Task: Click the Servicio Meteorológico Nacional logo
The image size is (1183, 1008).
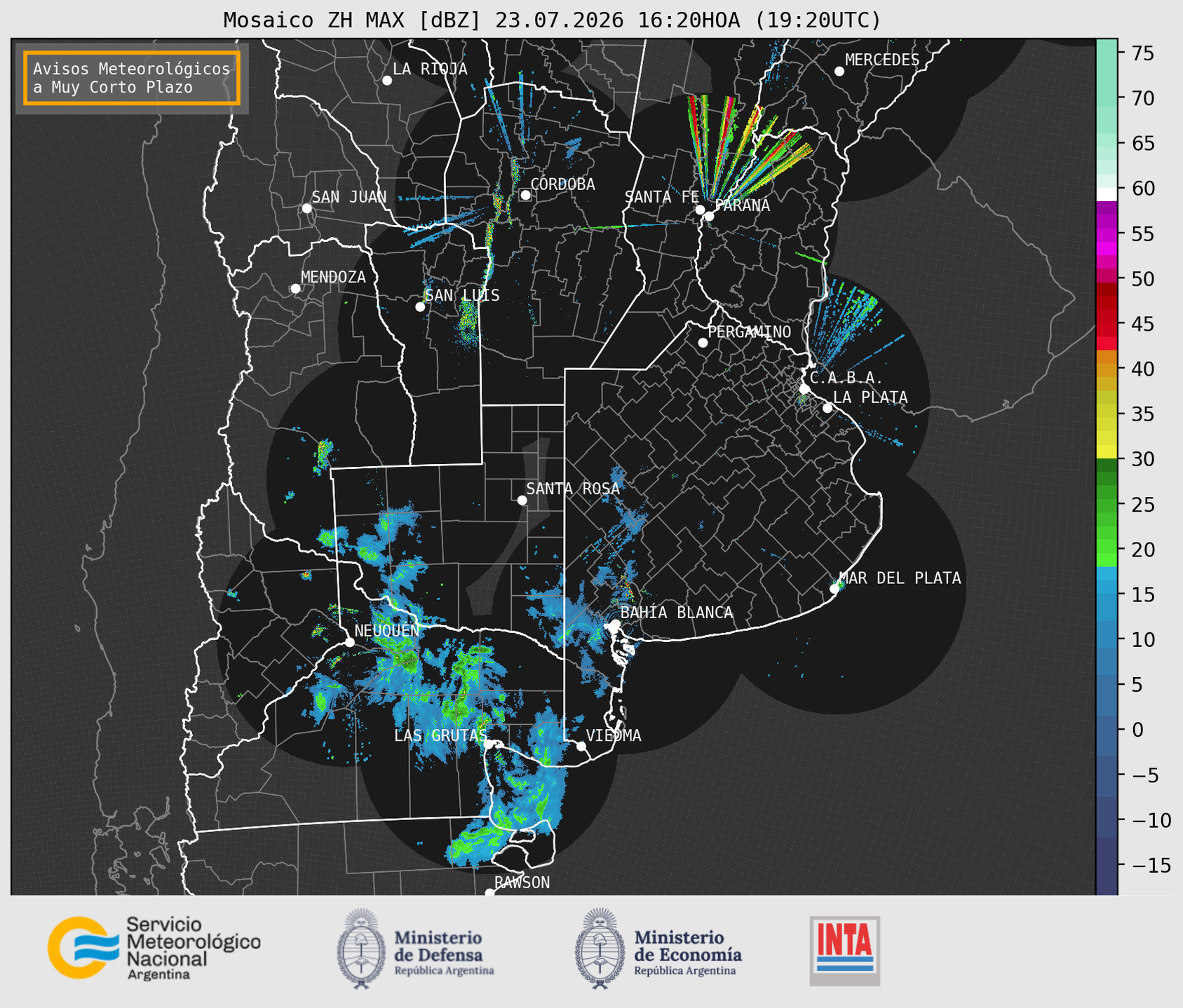Action: click(154, 948)
